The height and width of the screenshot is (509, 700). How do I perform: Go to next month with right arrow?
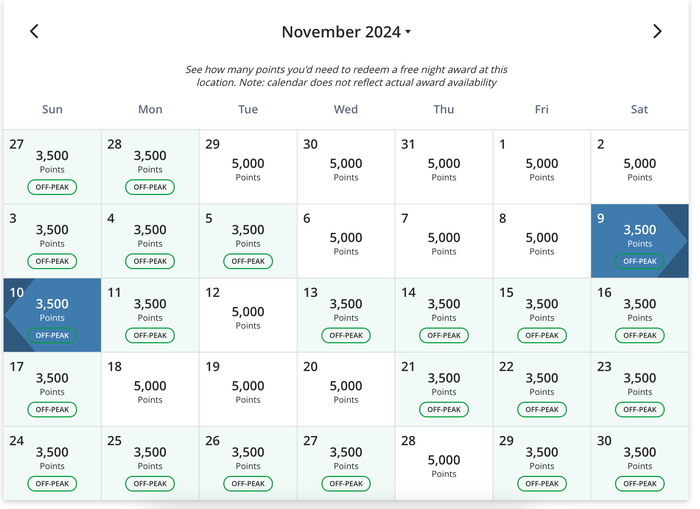tap(657, 31)
